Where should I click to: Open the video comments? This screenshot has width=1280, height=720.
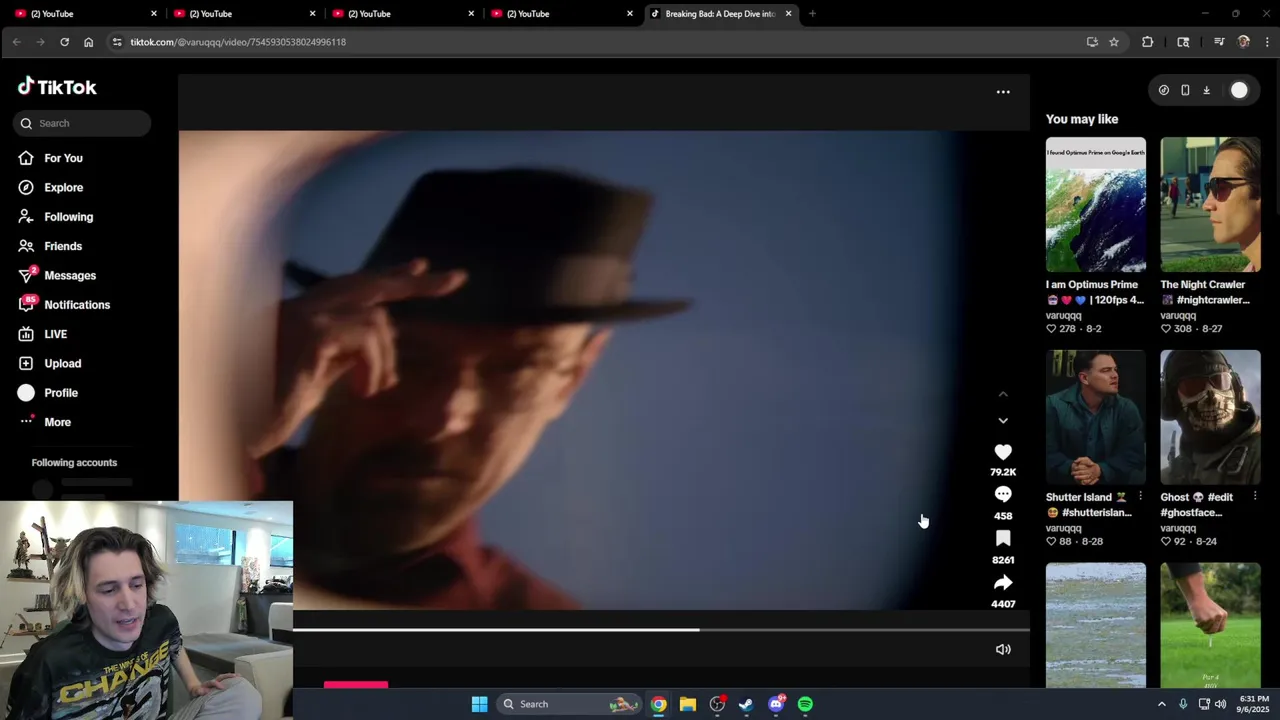click(1003, 495)
